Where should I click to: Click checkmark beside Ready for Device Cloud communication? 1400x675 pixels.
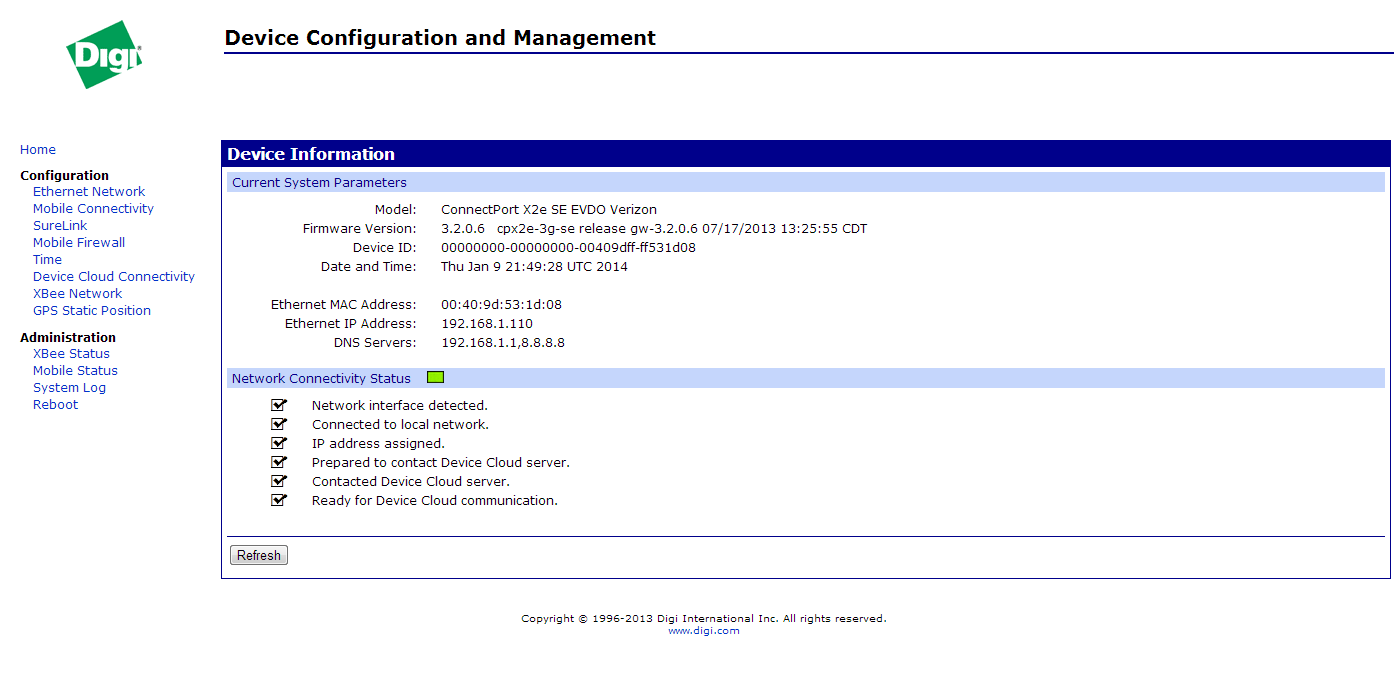click(x=279, y=500)
